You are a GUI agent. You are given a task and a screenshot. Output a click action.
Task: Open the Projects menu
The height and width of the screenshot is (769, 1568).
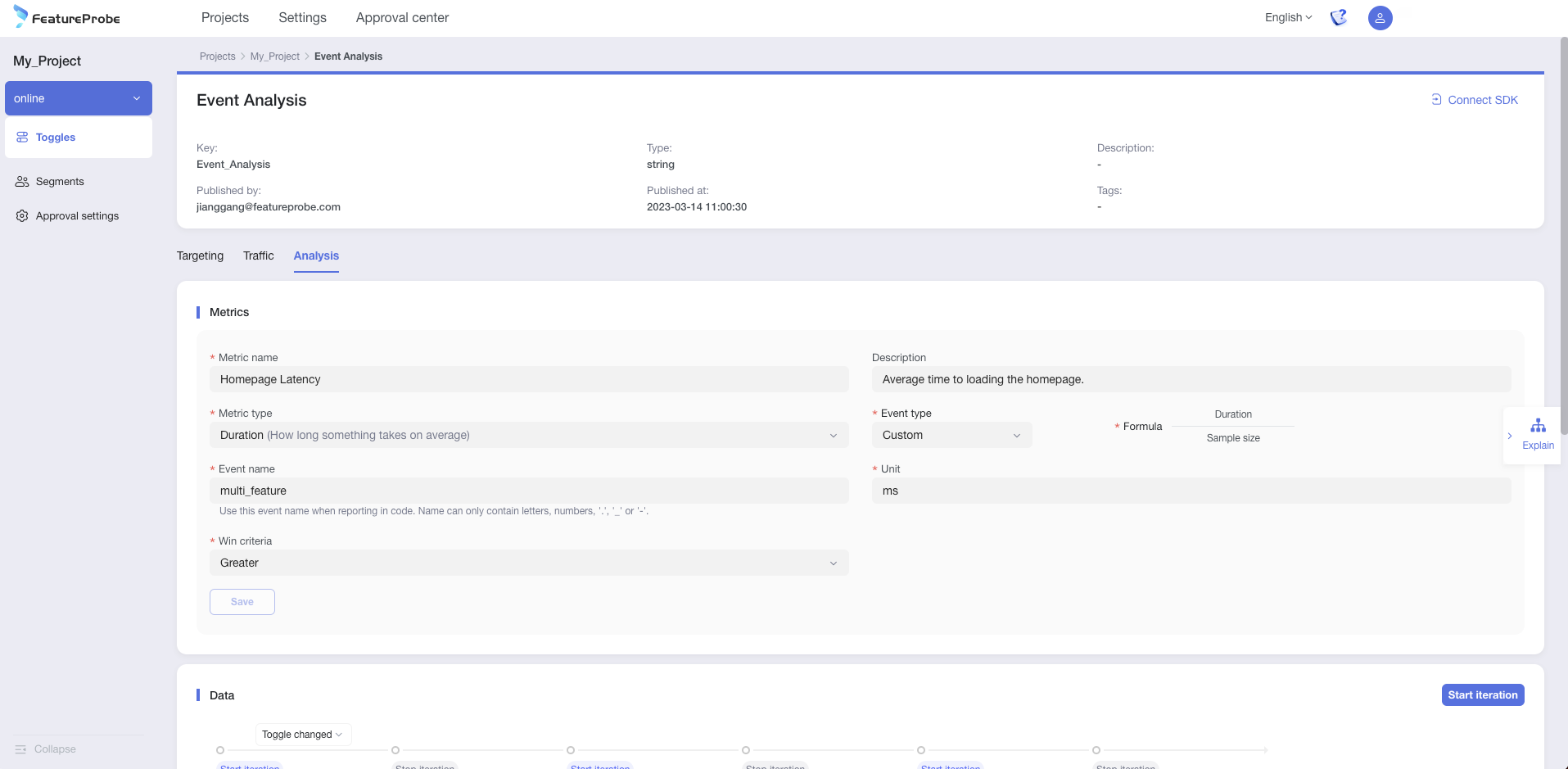point(225,17)
